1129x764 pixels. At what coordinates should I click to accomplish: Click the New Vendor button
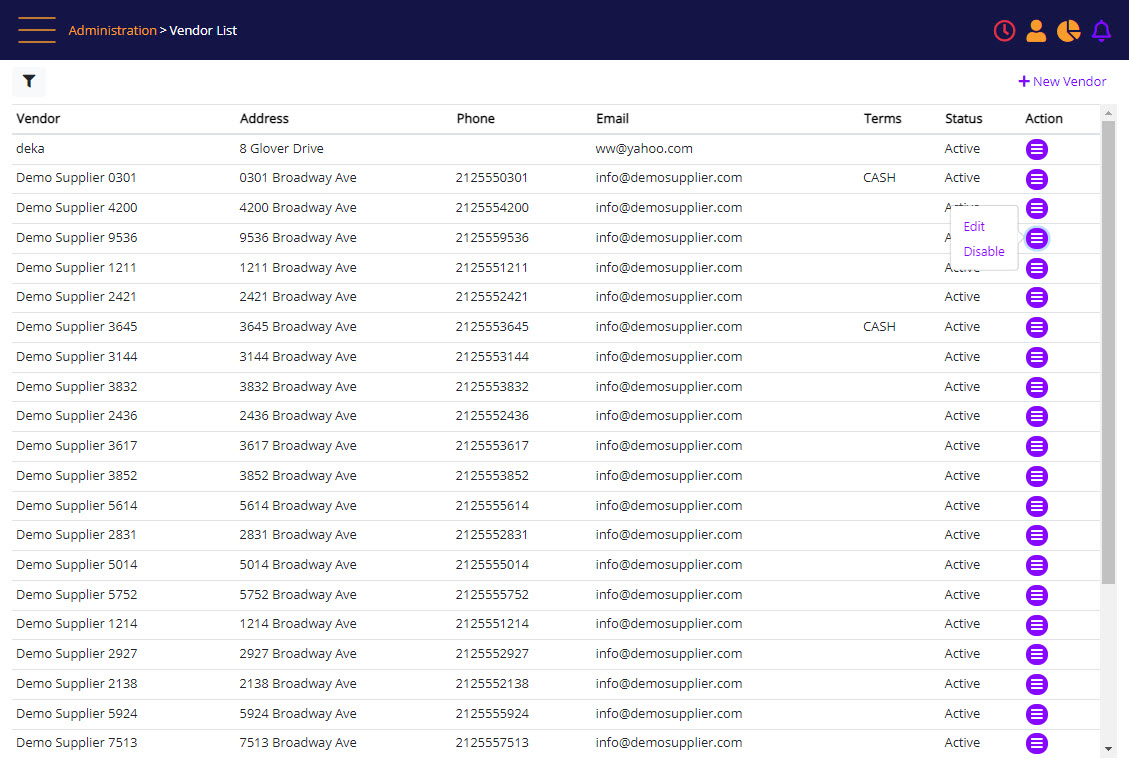[1062, 81]
